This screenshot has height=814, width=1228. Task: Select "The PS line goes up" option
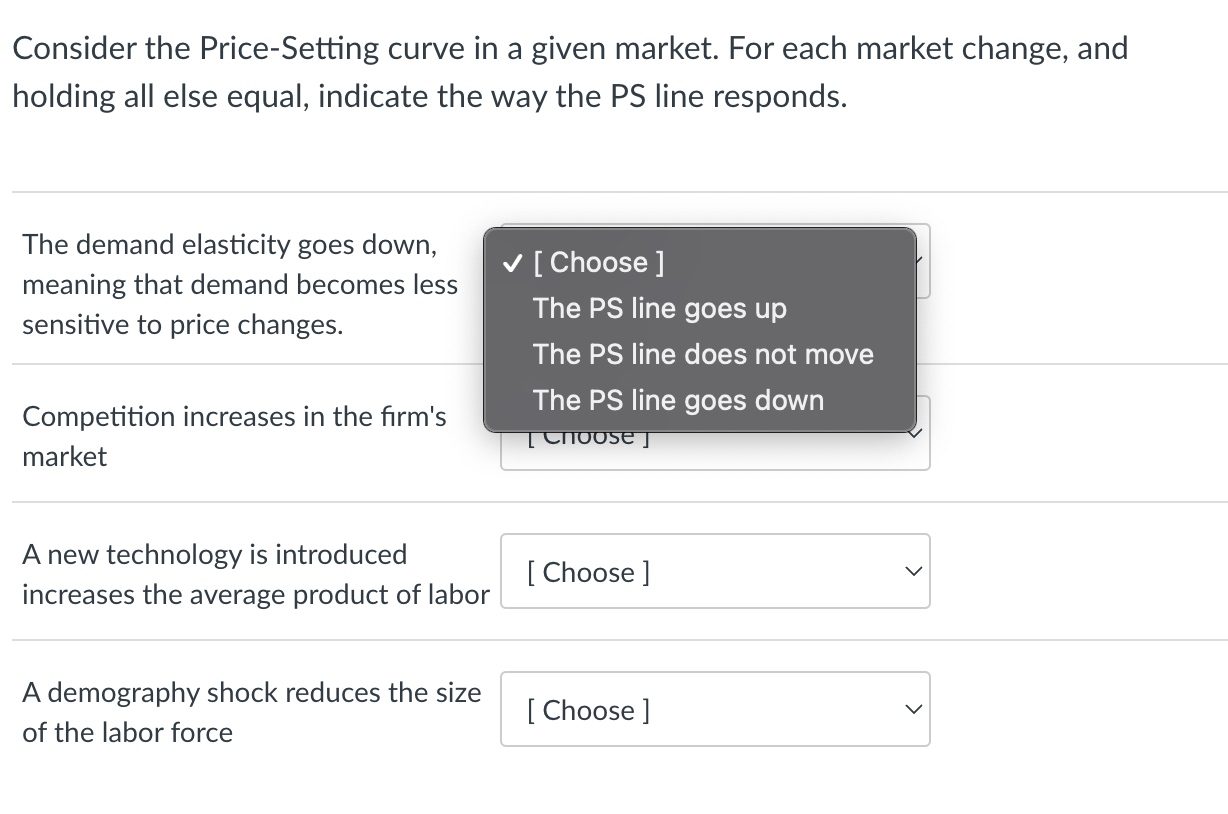(x=659, y=308)
